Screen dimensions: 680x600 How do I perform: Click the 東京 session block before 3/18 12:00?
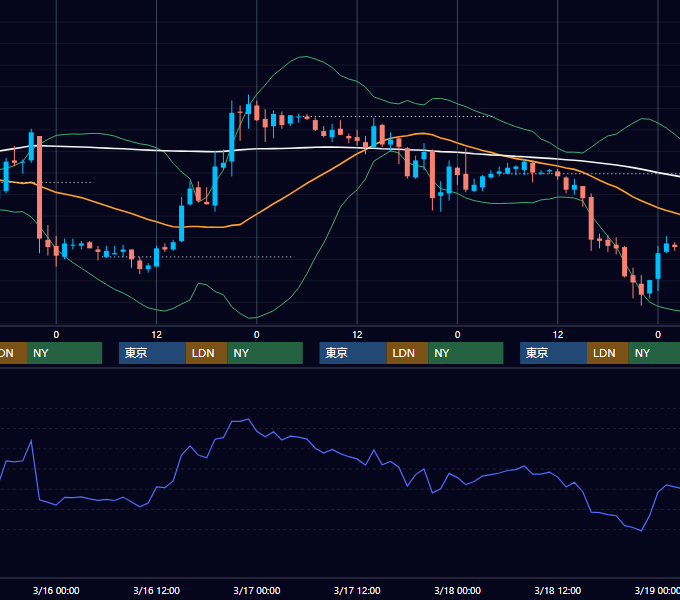553,353
